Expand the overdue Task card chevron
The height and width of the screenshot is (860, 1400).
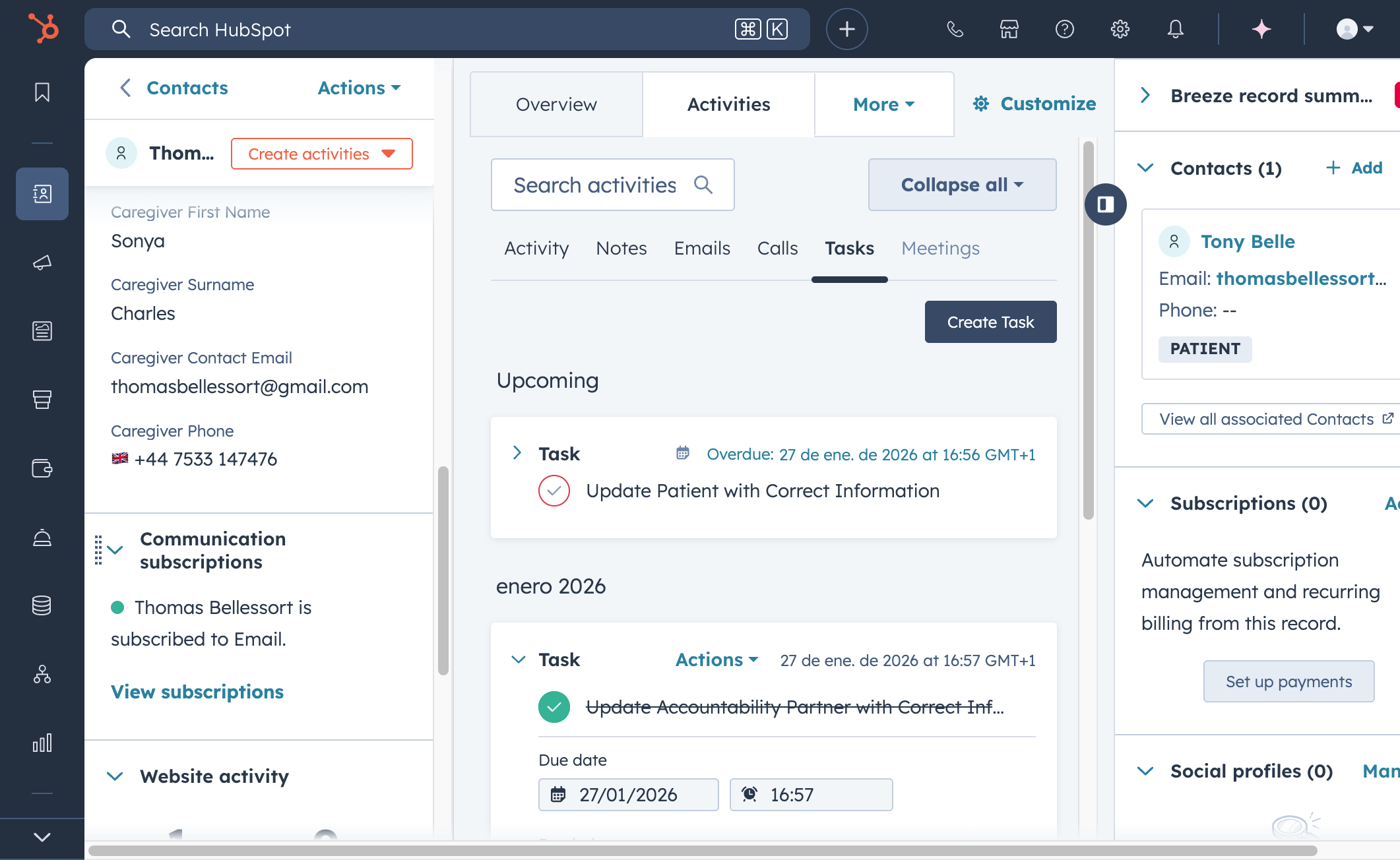[517, 453]
